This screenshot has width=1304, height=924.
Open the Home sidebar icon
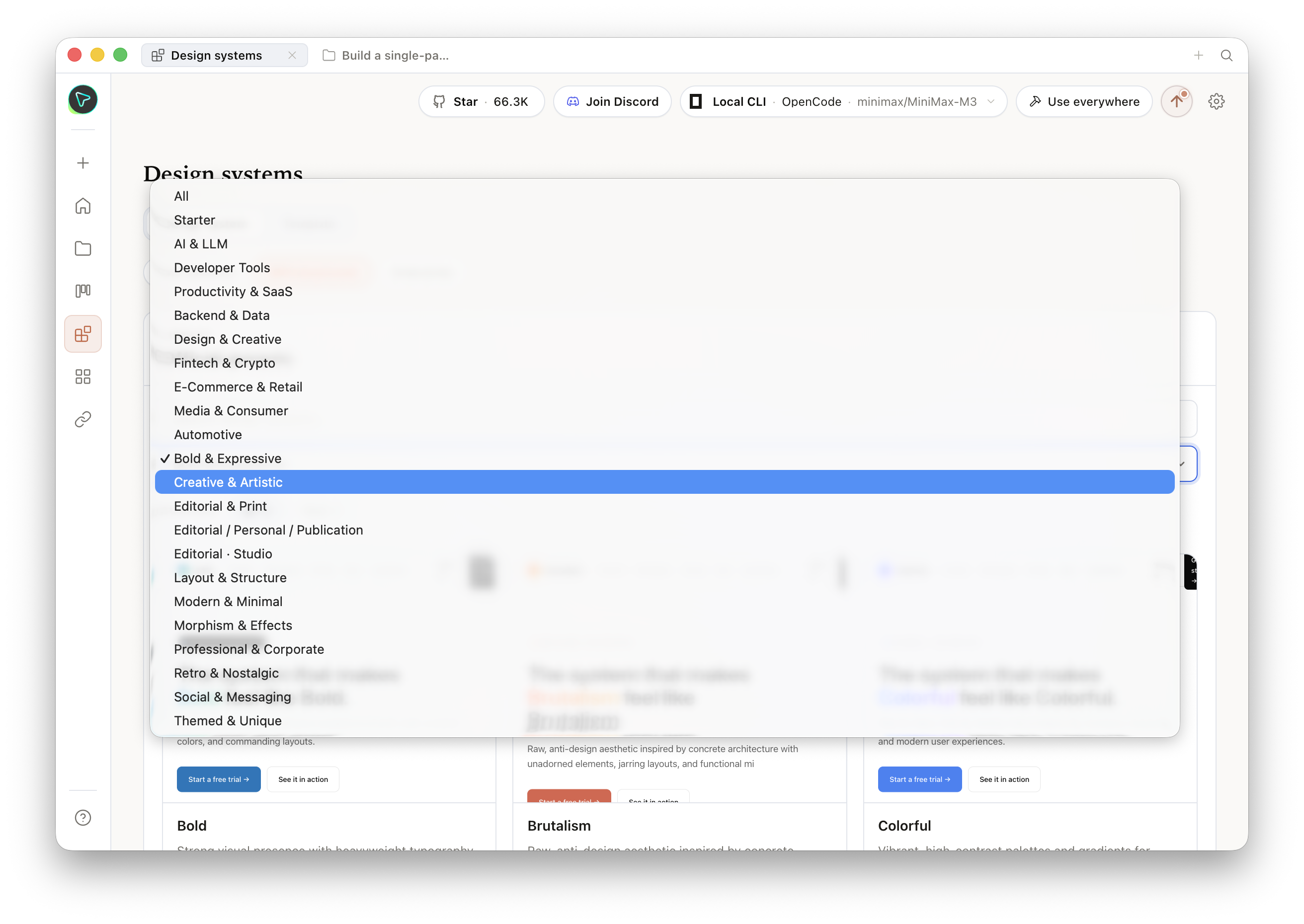click(82, 206)
